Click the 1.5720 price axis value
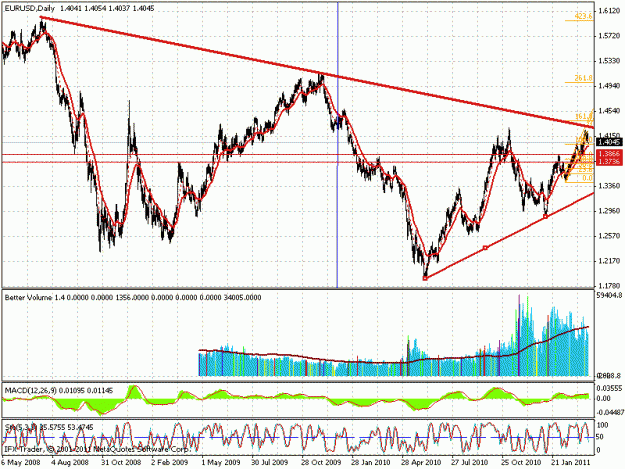625x469 pixels. (608, 36)
